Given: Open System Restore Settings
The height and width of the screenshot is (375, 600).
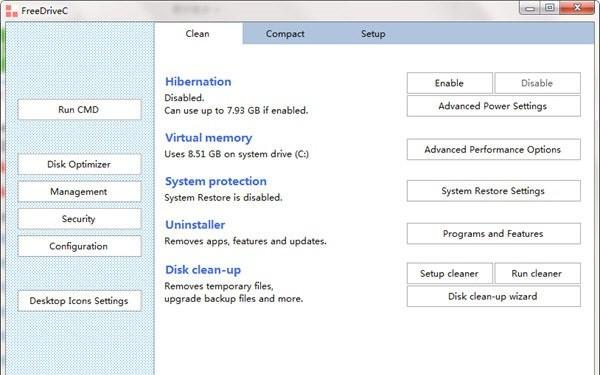Looking at the screenshot, I should 494,191.
